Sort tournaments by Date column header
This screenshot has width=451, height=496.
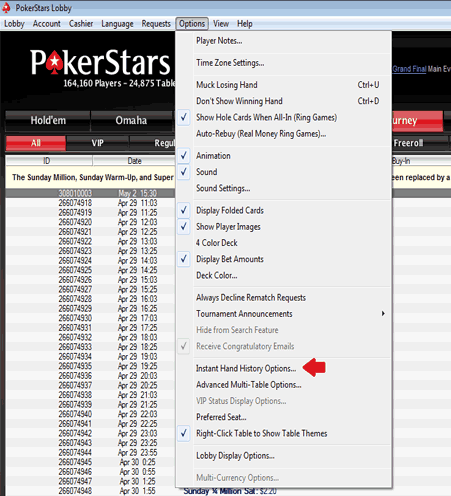[134, 161]
